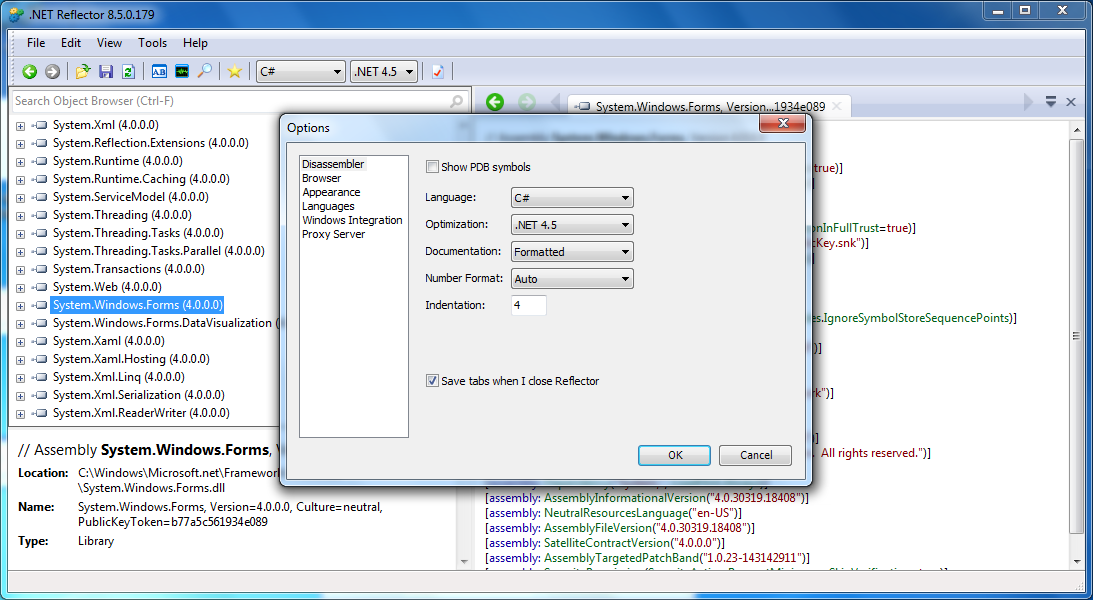Open the C# language dropdown in toolbar

point(300,71)
